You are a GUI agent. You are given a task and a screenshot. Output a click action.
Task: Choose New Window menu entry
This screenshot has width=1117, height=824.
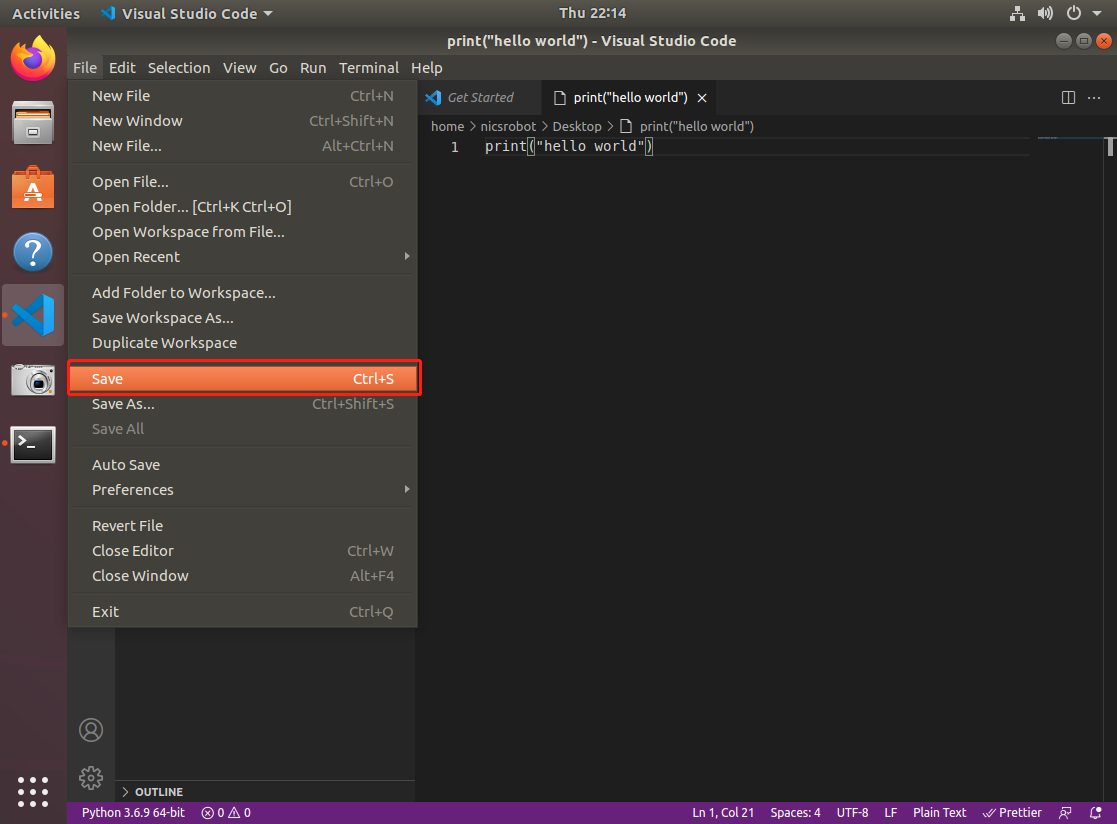click(x=242, y=121)
